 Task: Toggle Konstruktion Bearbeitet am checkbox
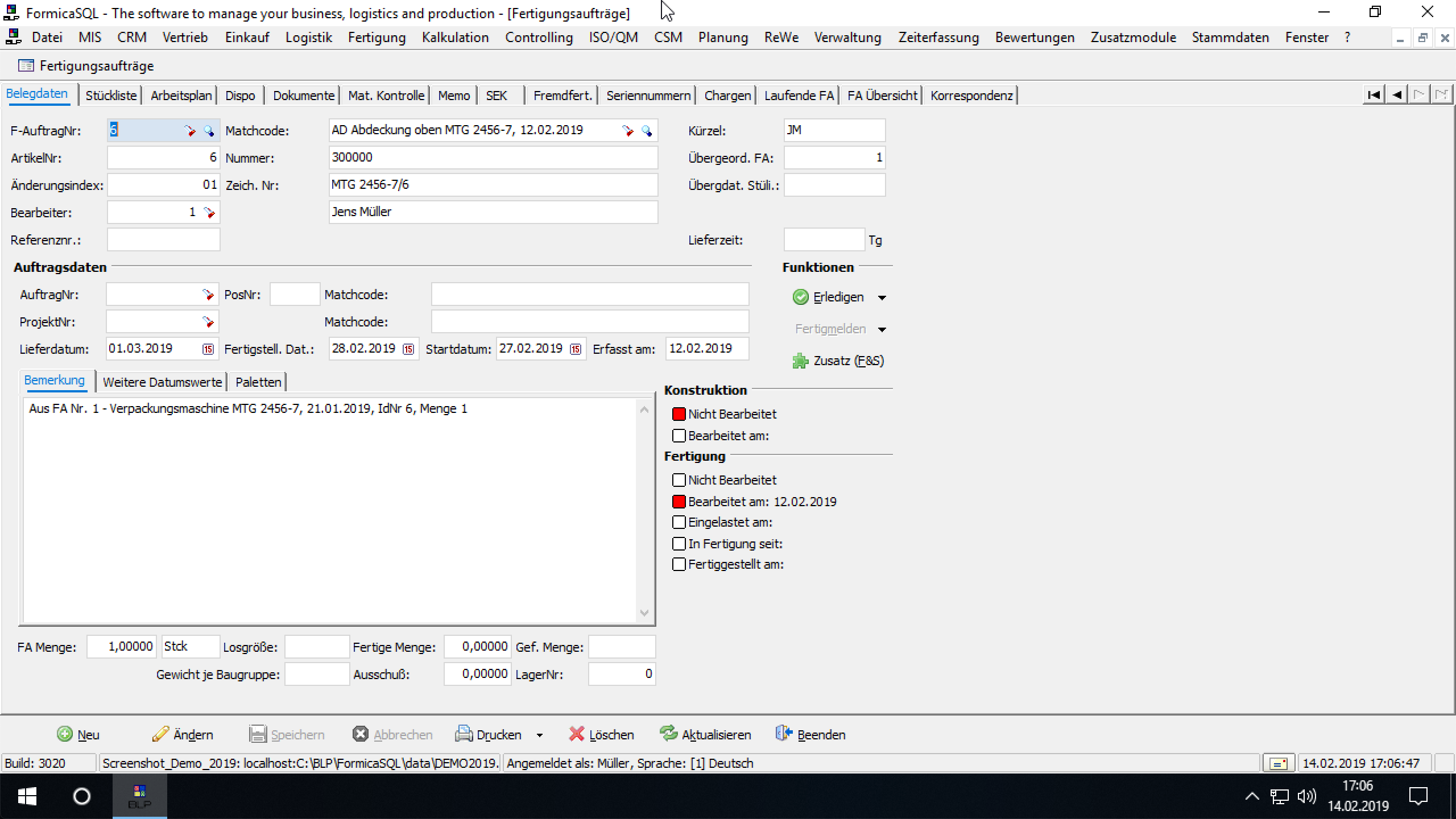(679, 436)
